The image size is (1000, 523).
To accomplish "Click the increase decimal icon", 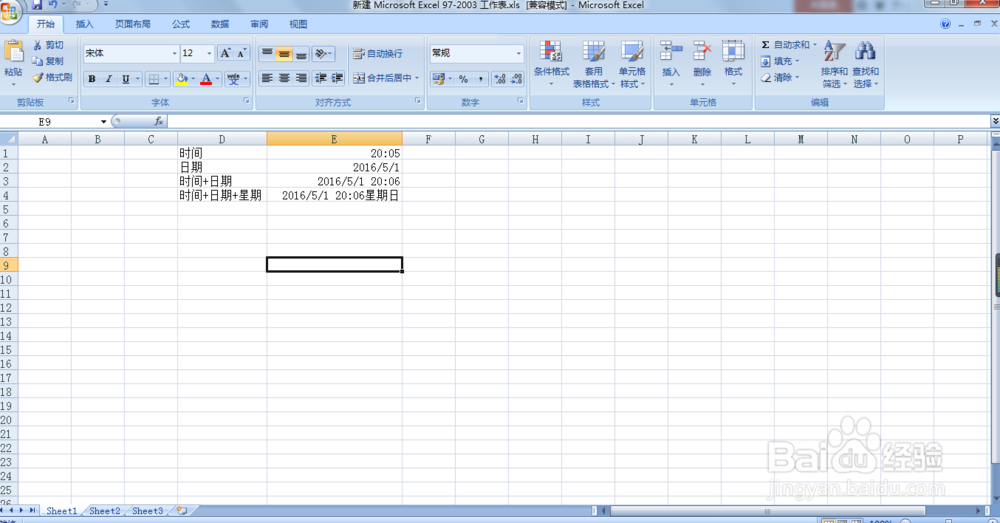I will click(500, 79).
